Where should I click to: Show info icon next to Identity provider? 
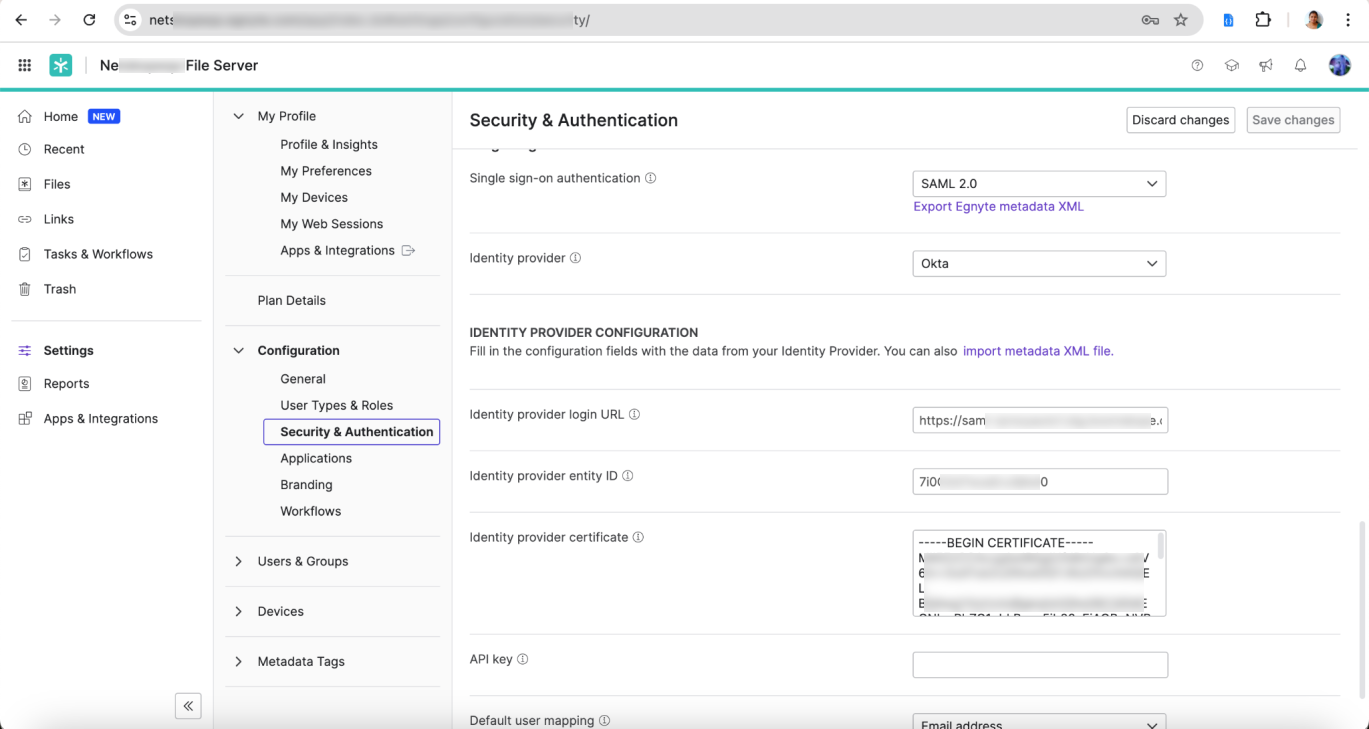tap(575, 258)
